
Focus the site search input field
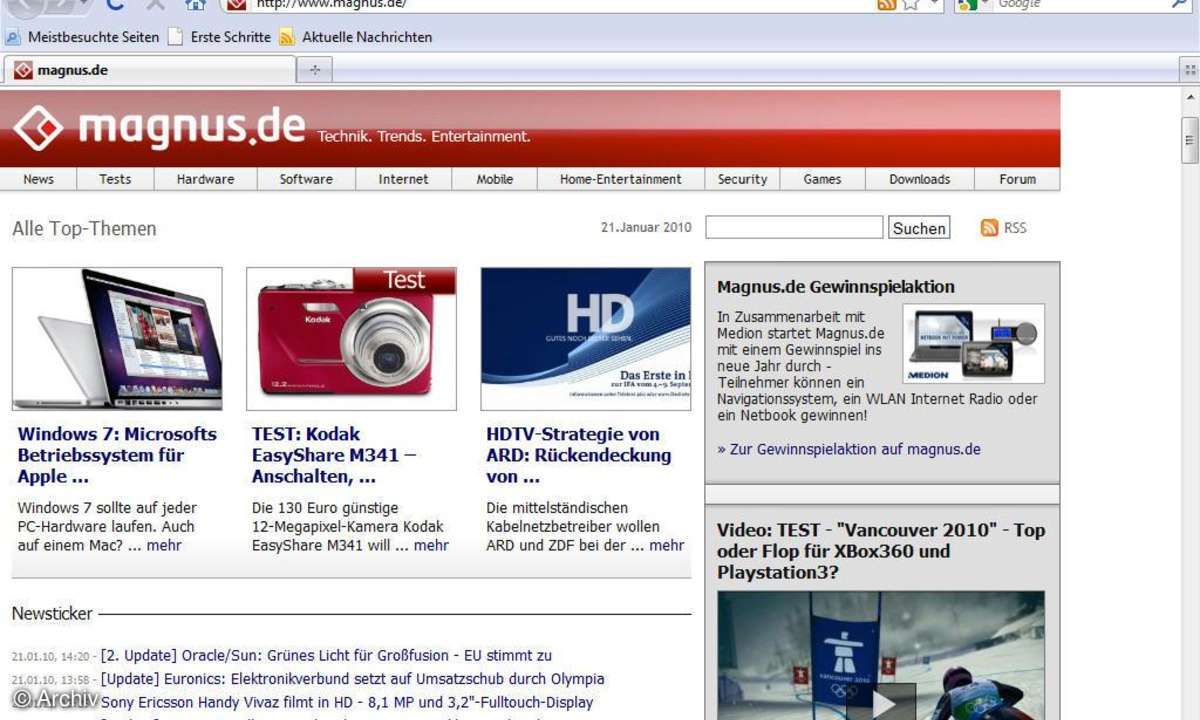coord(794,227)
